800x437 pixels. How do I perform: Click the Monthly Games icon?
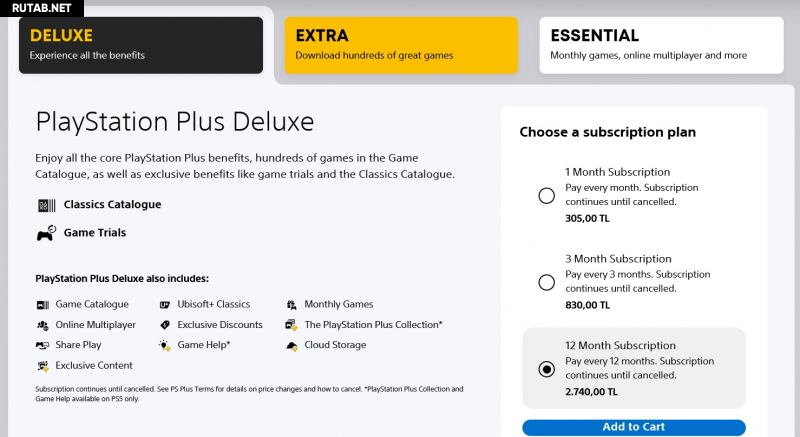291,304
